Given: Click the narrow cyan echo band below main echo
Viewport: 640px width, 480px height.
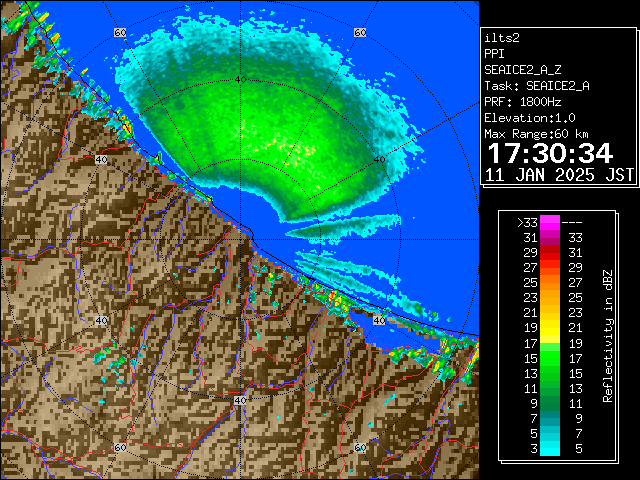Looking at the screenshot, I should pyautogui.click(x=343, y=227).
